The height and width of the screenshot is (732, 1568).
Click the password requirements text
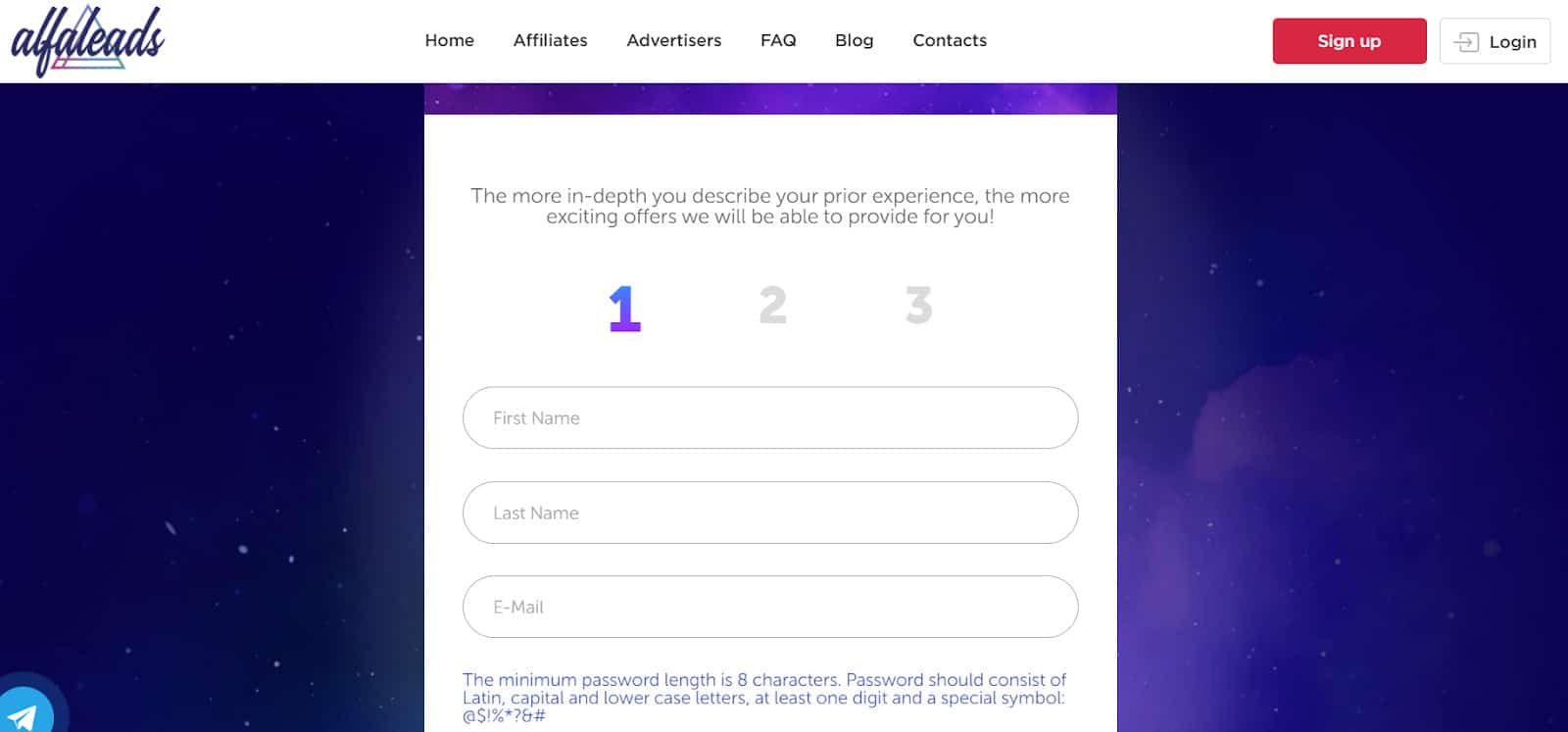764,698
